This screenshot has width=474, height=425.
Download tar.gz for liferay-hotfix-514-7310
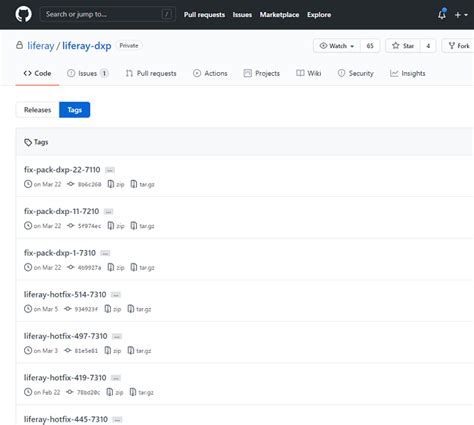click(139, 309)
